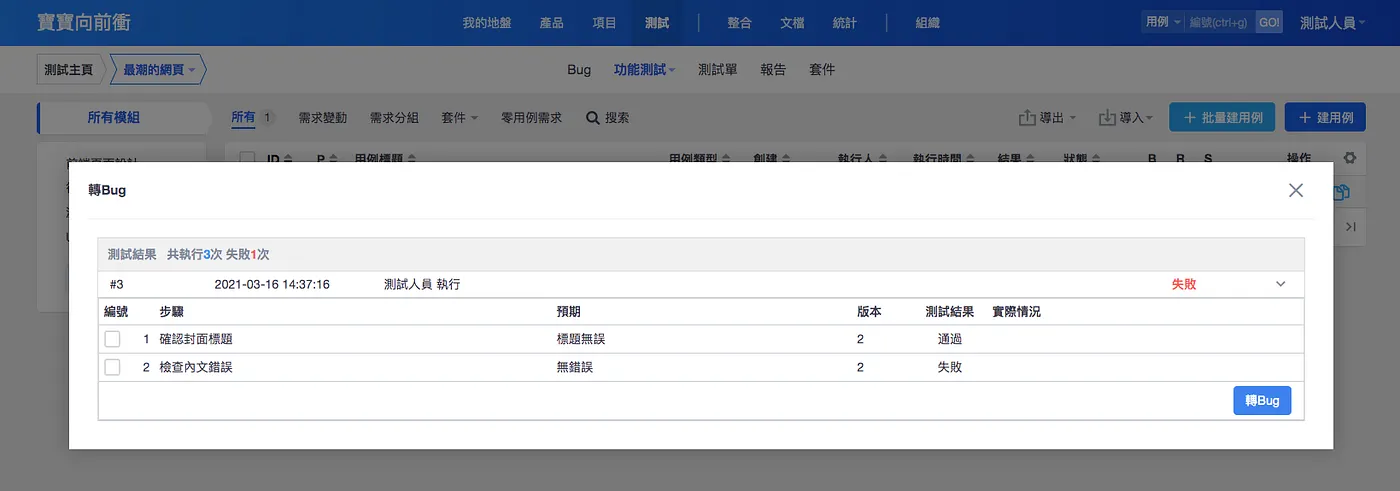Open 文檔 in the top navigation

(x=792, y=22)
